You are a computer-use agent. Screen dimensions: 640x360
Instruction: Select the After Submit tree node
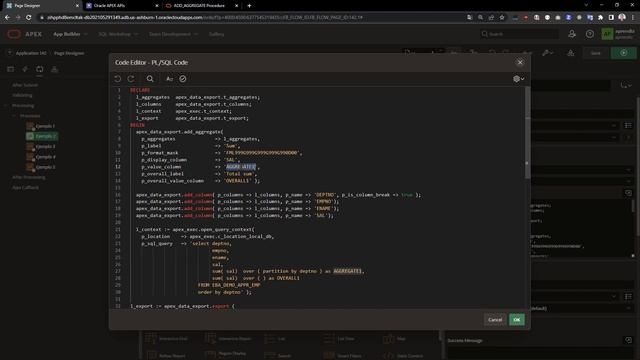click(x=25, y=85)
